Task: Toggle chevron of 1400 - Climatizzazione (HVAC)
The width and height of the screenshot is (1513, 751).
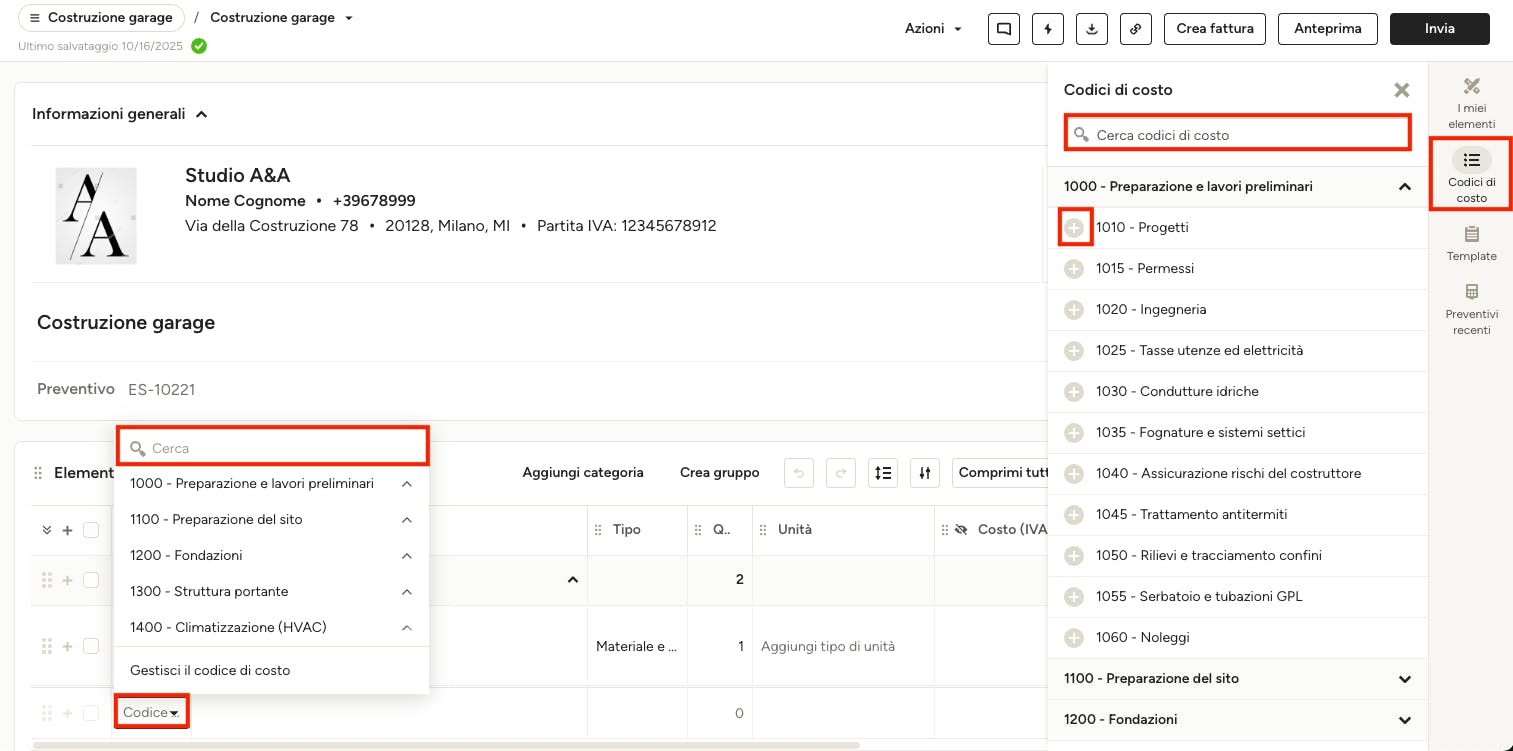Action: (x=407, y=628)
